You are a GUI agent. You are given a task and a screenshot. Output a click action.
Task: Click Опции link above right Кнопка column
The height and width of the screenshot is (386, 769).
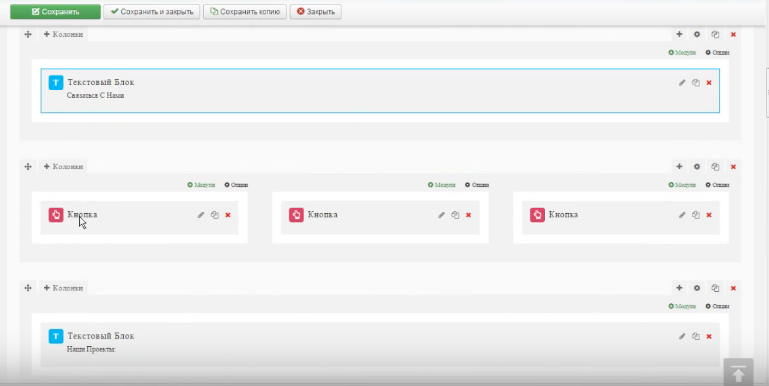[x=718, y=185]
